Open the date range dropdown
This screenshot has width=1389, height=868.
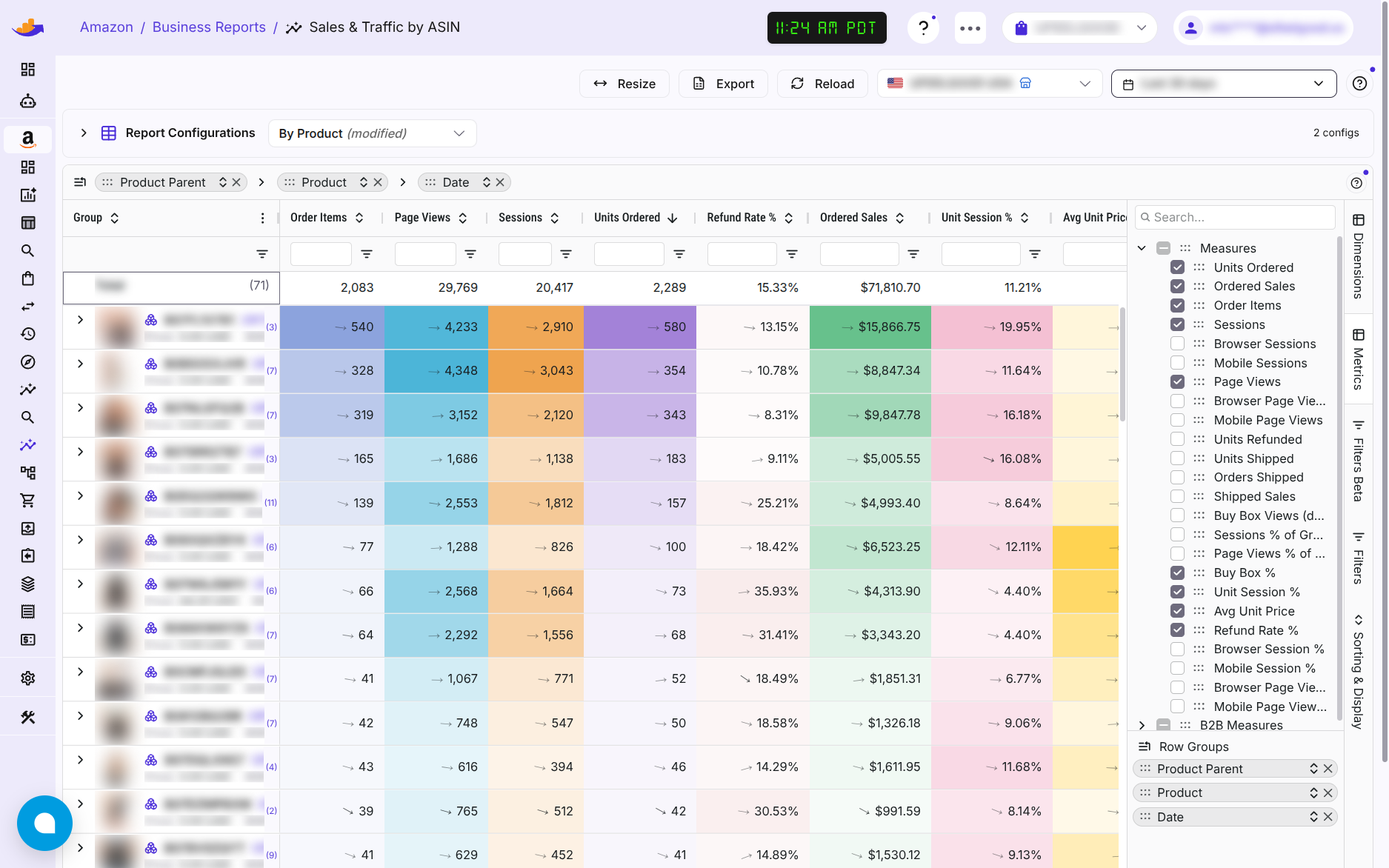(1223, 84)
